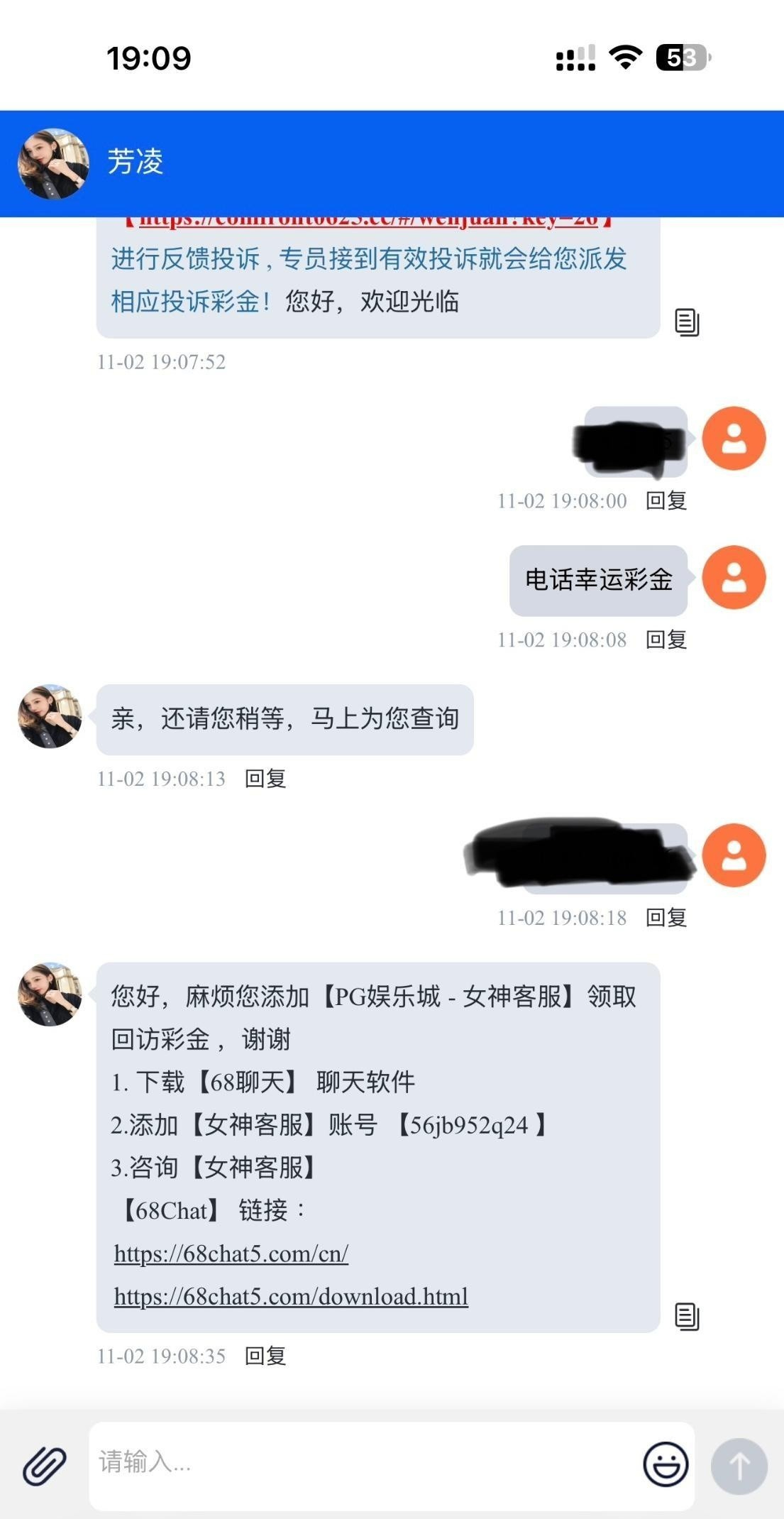The width and height of the screenshot is (784, 1519).
Task: Reply to the 19:08:35 instructions message
Action: [265, 1356]
